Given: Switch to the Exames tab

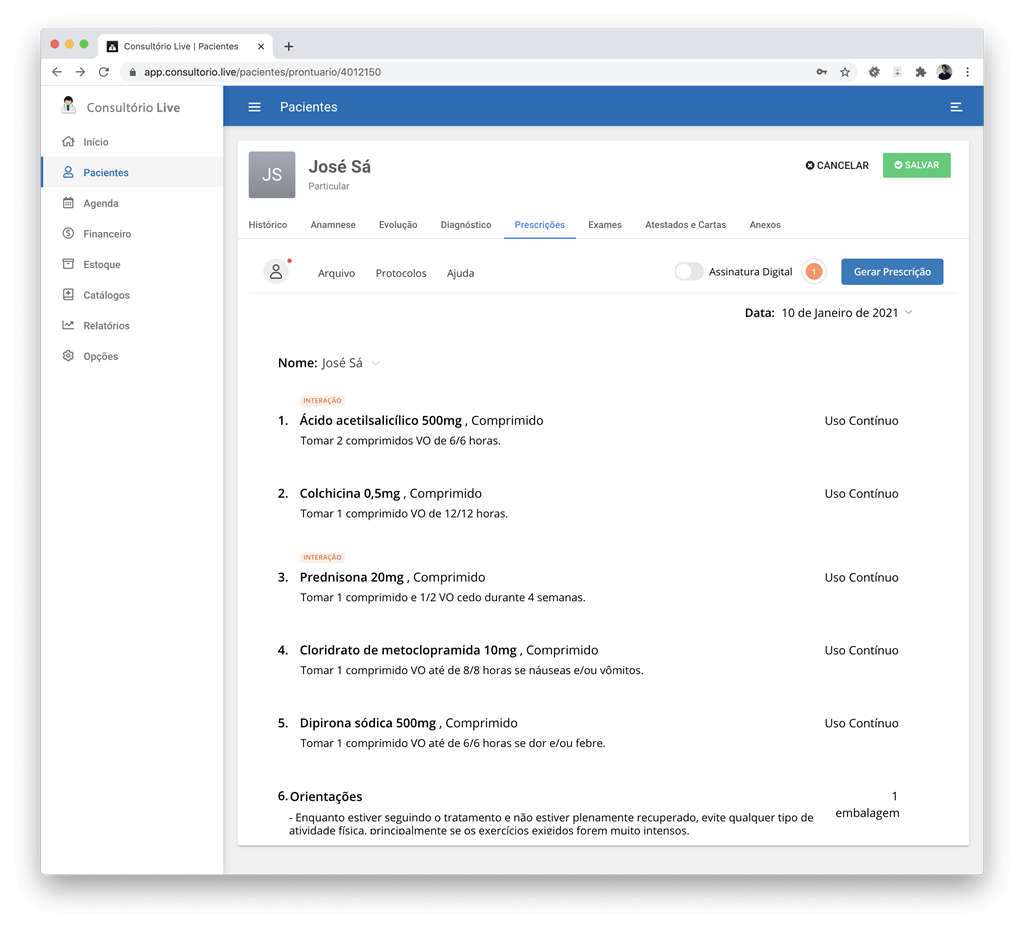Looking at the screenshot, I should (605, 225).
